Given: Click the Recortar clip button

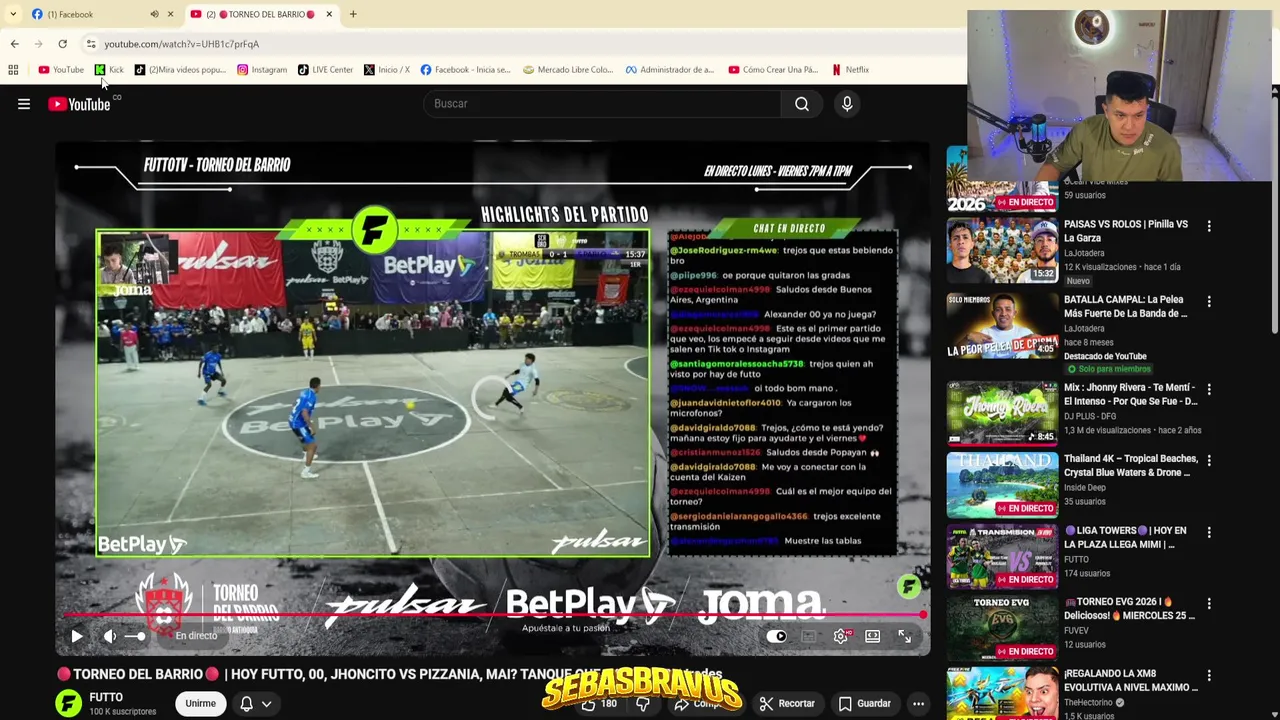Looking at the screenshot, I should click(x=787, y=704).
